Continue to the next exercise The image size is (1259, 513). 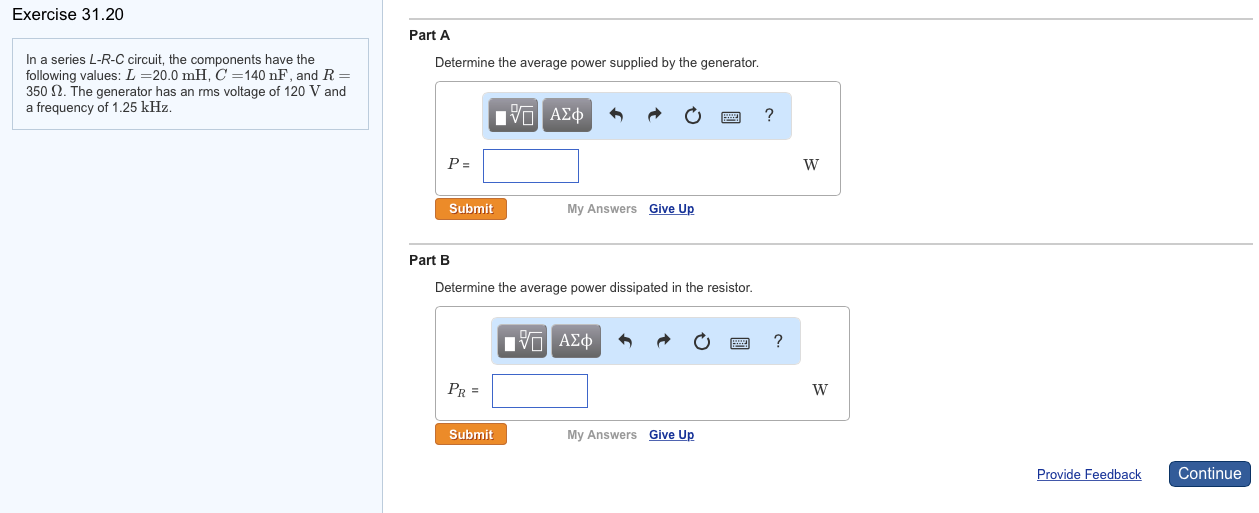pyautogui.click(x=1210, y=474)
